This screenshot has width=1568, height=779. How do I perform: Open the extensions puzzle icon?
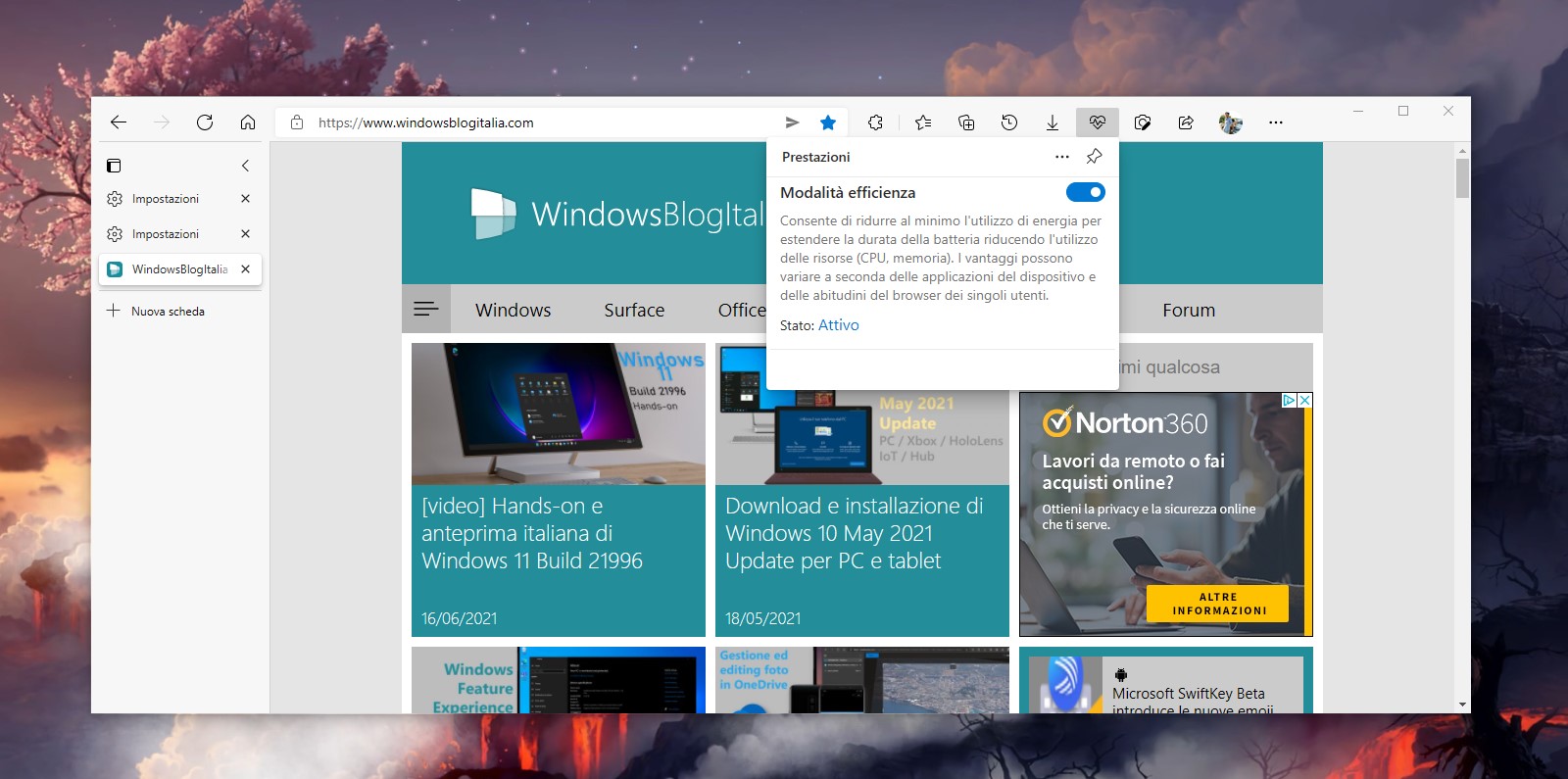[x=875, y=122]
